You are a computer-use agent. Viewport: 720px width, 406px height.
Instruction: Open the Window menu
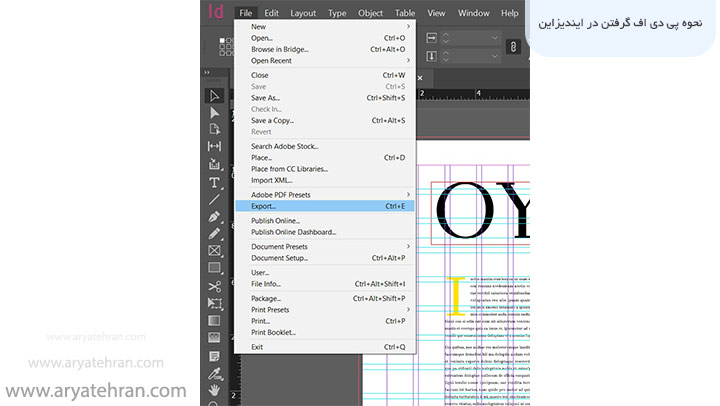[473, 13]
